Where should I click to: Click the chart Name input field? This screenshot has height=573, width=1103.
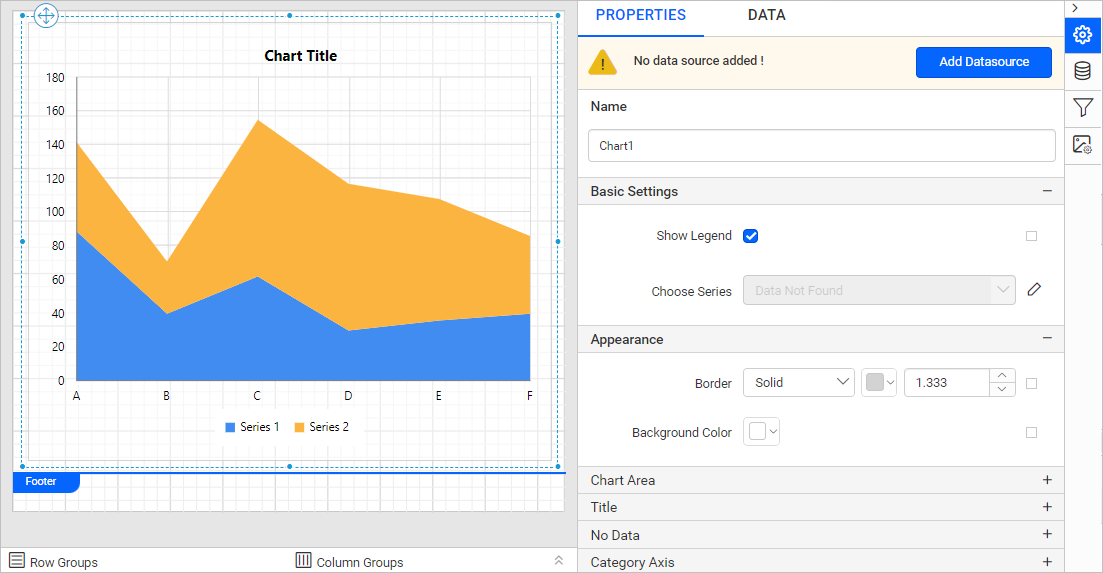coord(821,146)
